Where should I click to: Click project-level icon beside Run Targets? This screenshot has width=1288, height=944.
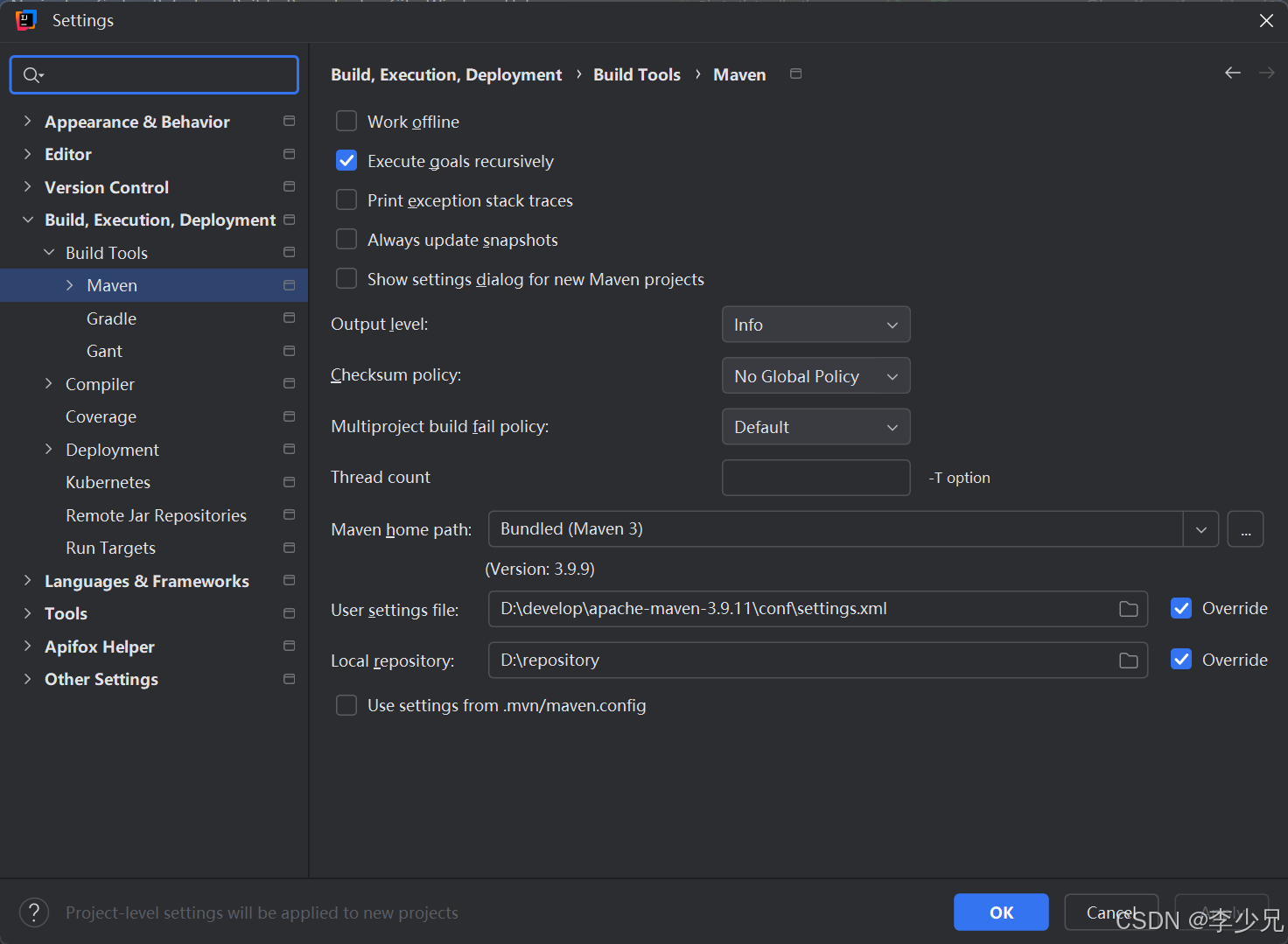click(x=290, y=548)
